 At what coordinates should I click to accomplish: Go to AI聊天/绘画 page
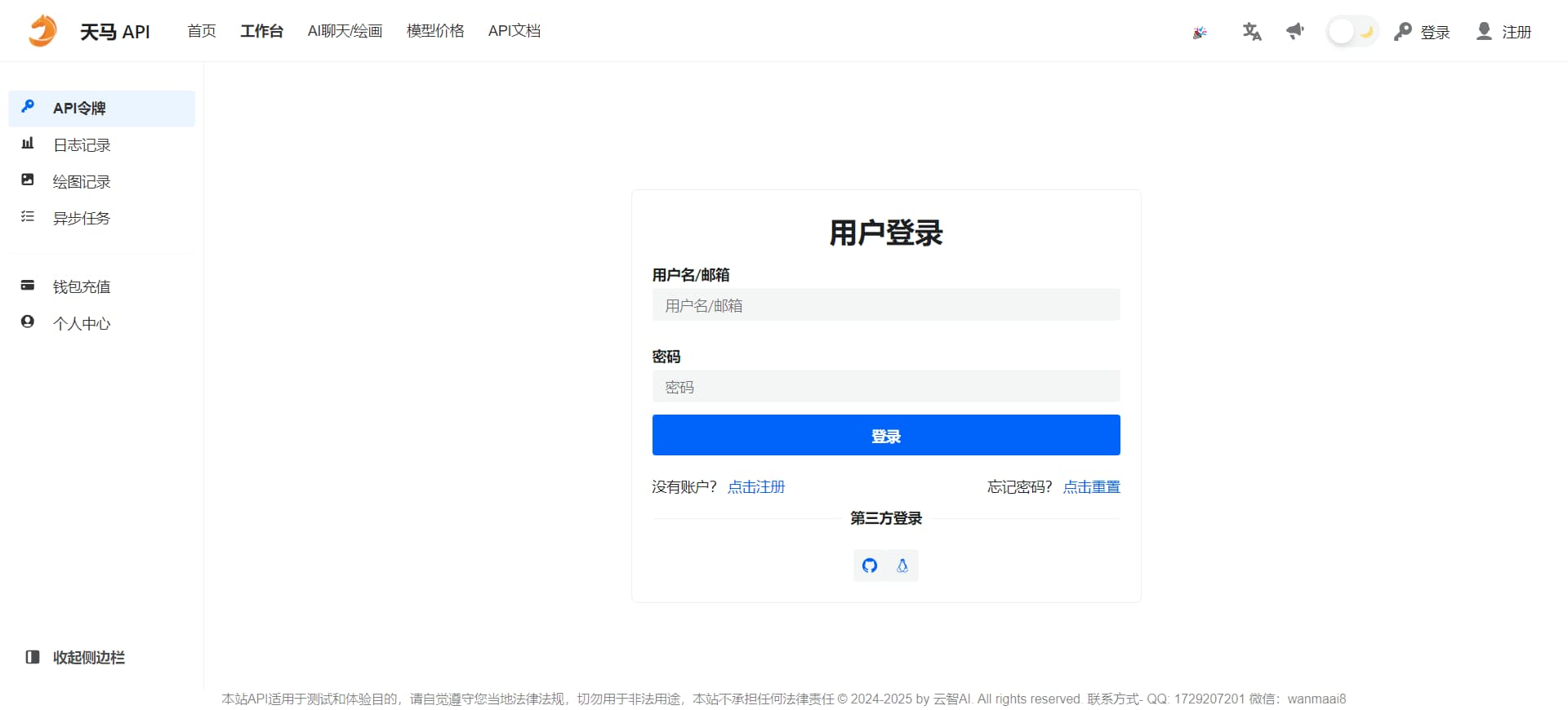[345, 31]
